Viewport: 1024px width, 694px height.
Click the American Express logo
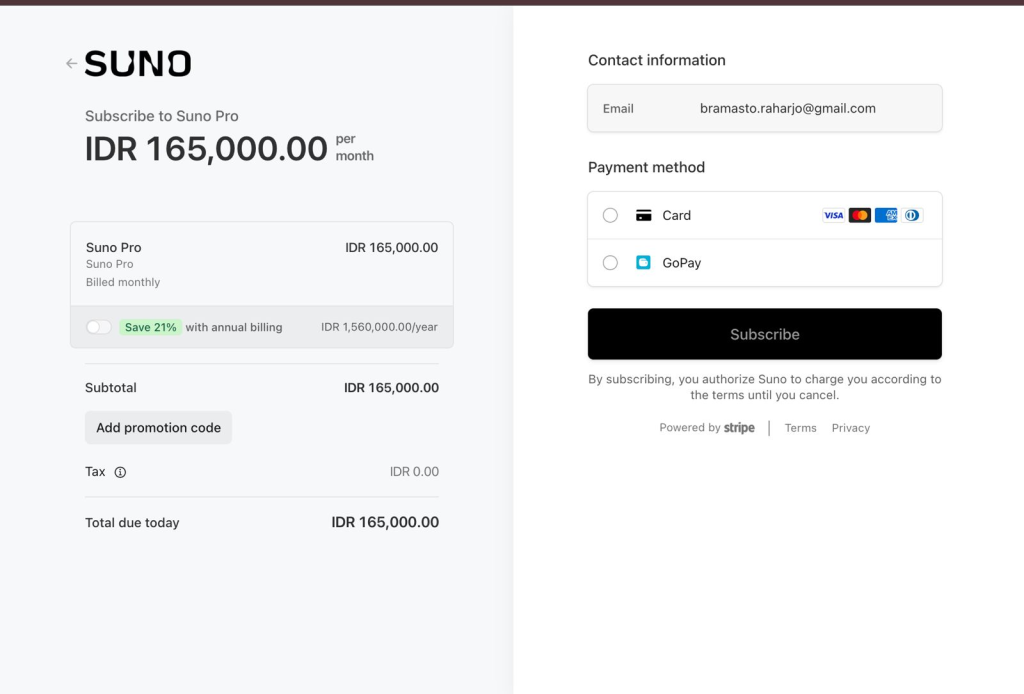click(x=886, y=215)
